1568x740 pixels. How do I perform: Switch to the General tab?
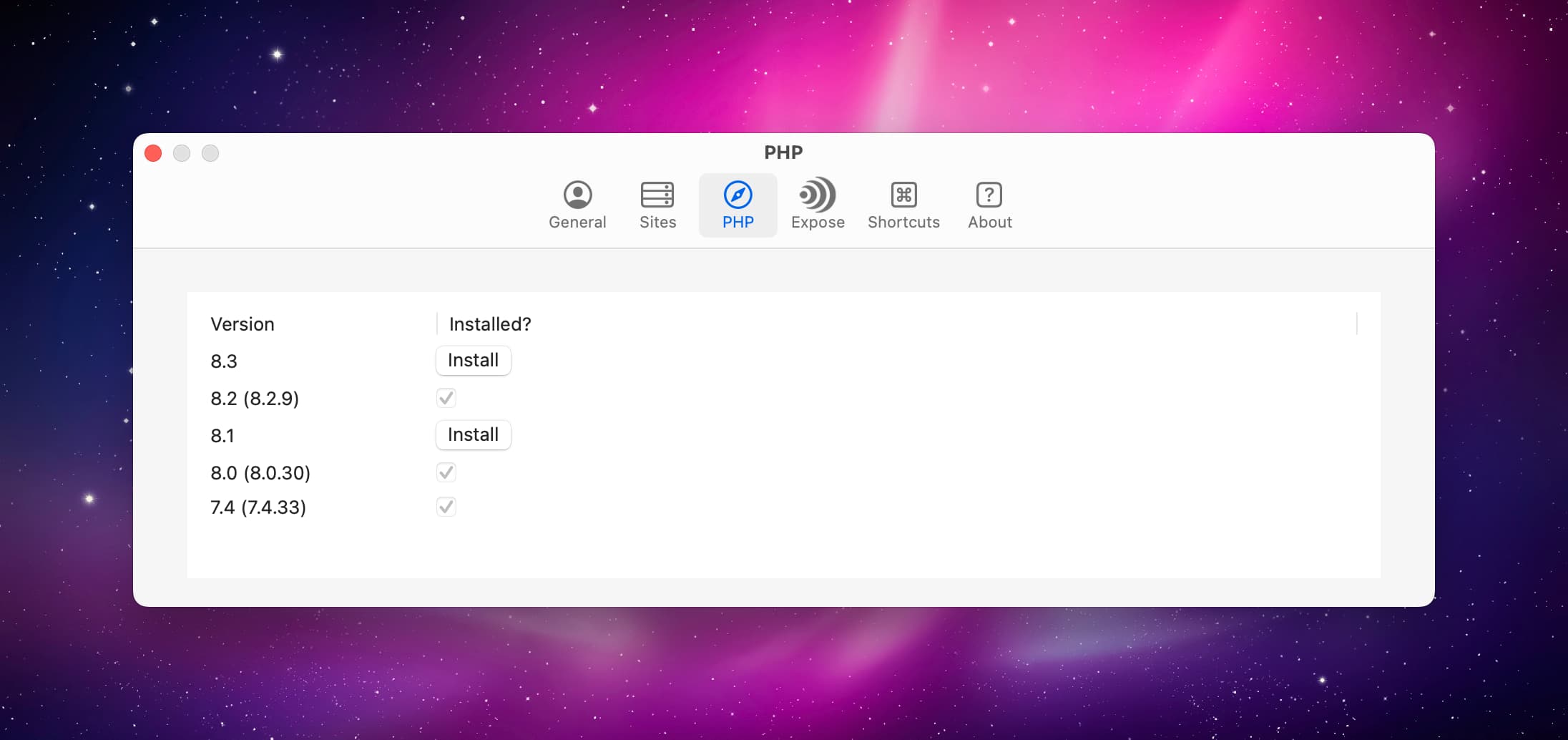577,205
